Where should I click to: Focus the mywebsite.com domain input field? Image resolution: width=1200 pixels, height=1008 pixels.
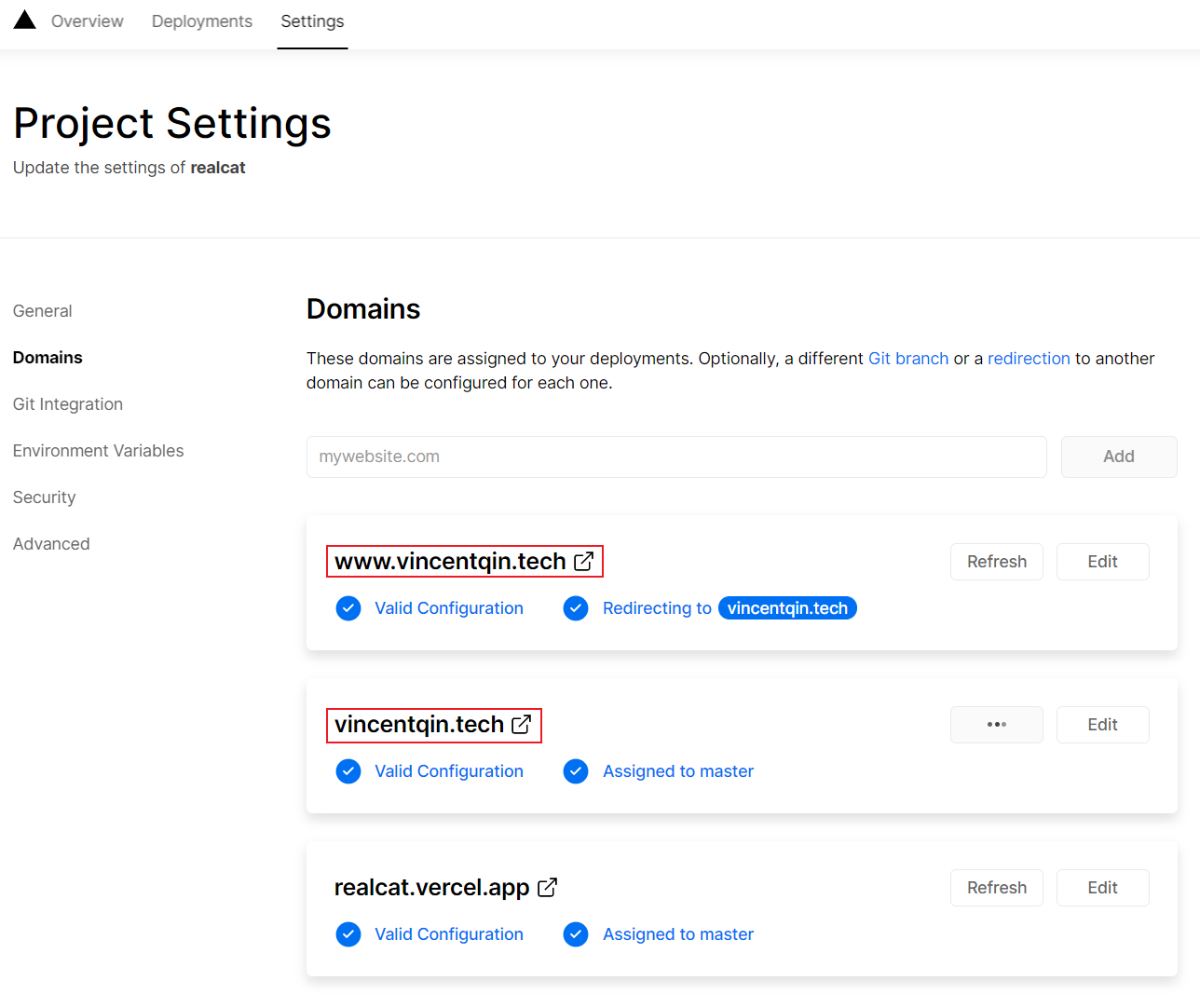676,456
